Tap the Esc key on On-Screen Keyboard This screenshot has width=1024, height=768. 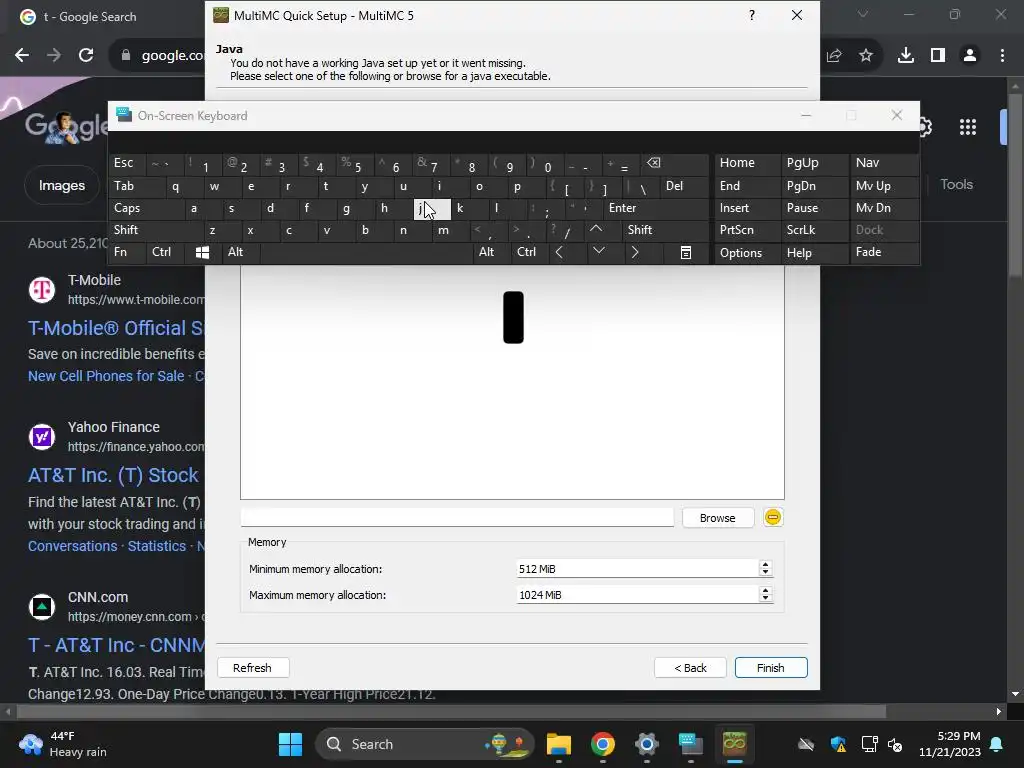tap(127, 163)
